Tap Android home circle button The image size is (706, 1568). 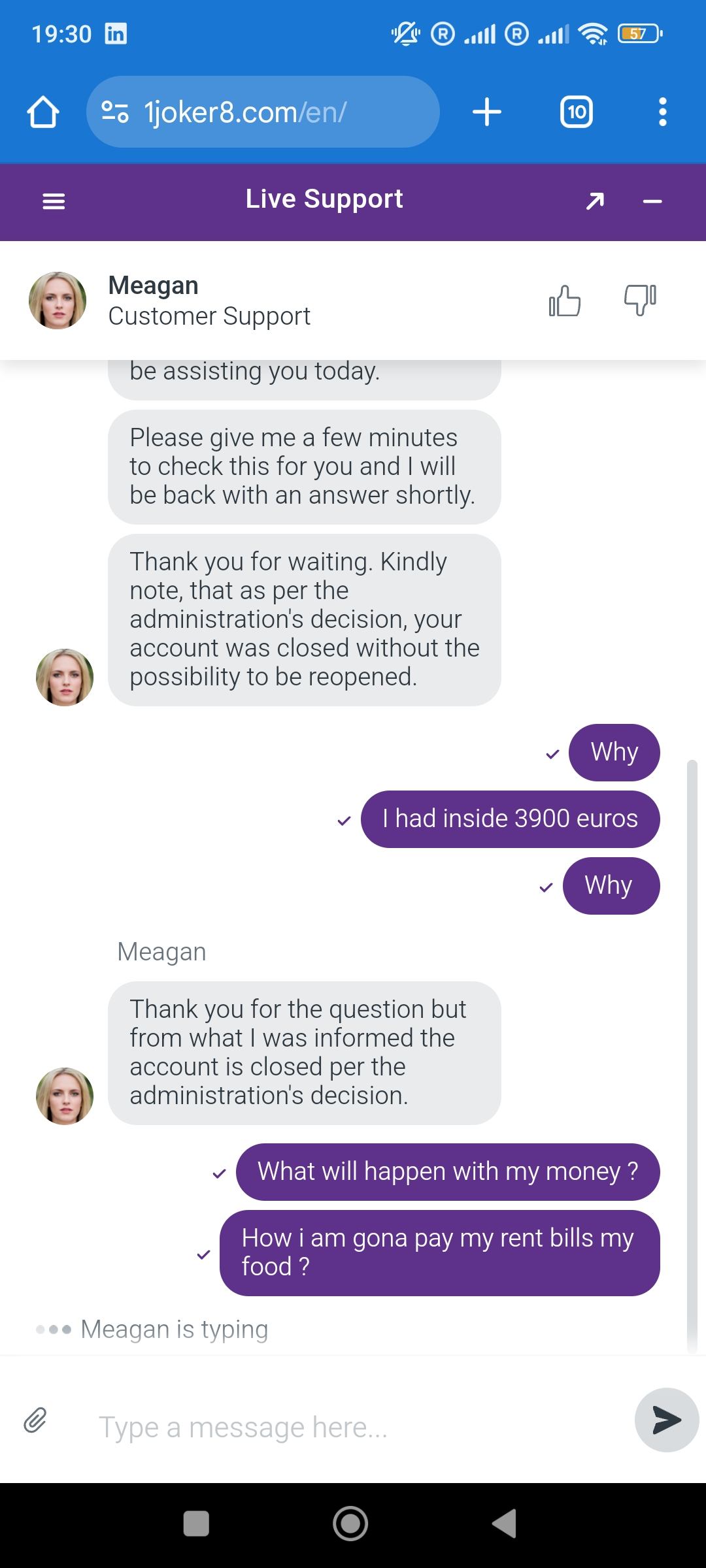click(350, 1524)
